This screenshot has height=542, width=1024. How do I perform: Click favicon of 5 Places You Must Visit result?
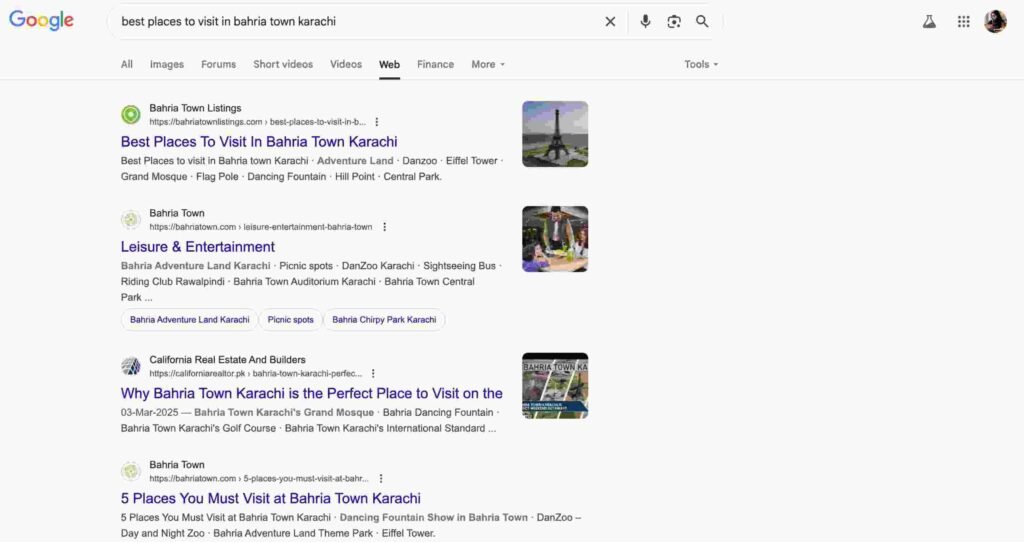coord(131,471)
